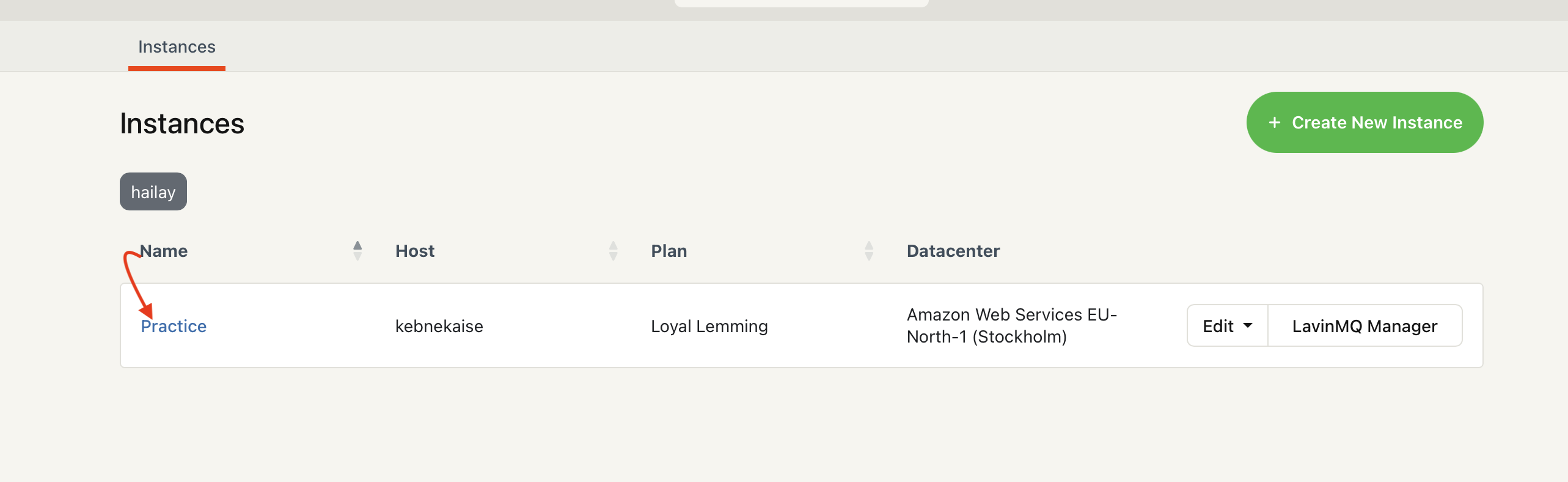Sort table by Host column header
Viewport: 1568px width, 482px height.
point(415,251)
